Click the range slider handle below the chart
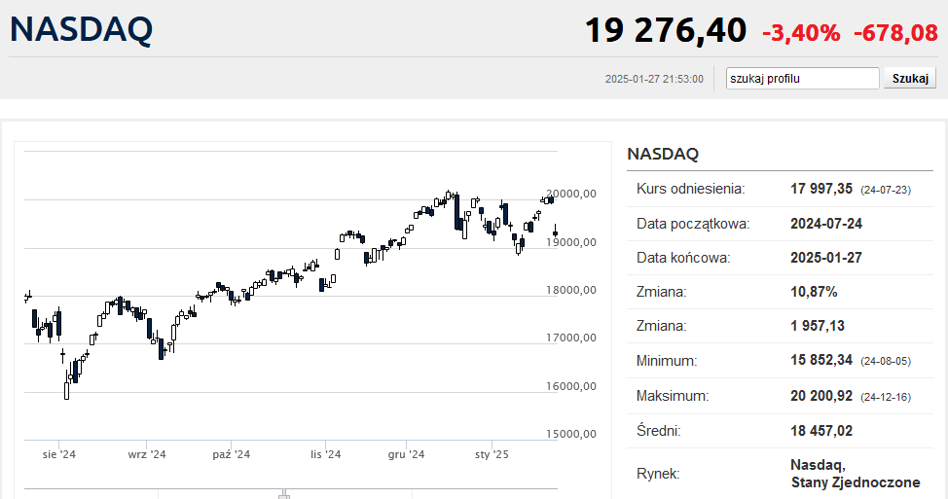948x499 pixels. (284, 494)
